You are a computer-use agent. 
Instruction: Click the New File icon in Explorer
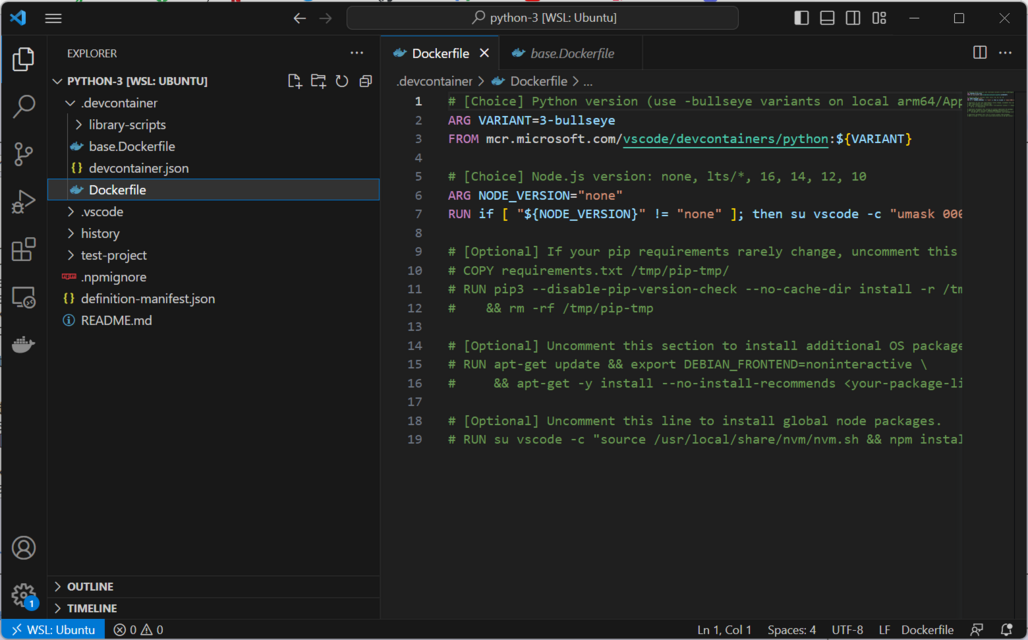(x=295, y=81)
